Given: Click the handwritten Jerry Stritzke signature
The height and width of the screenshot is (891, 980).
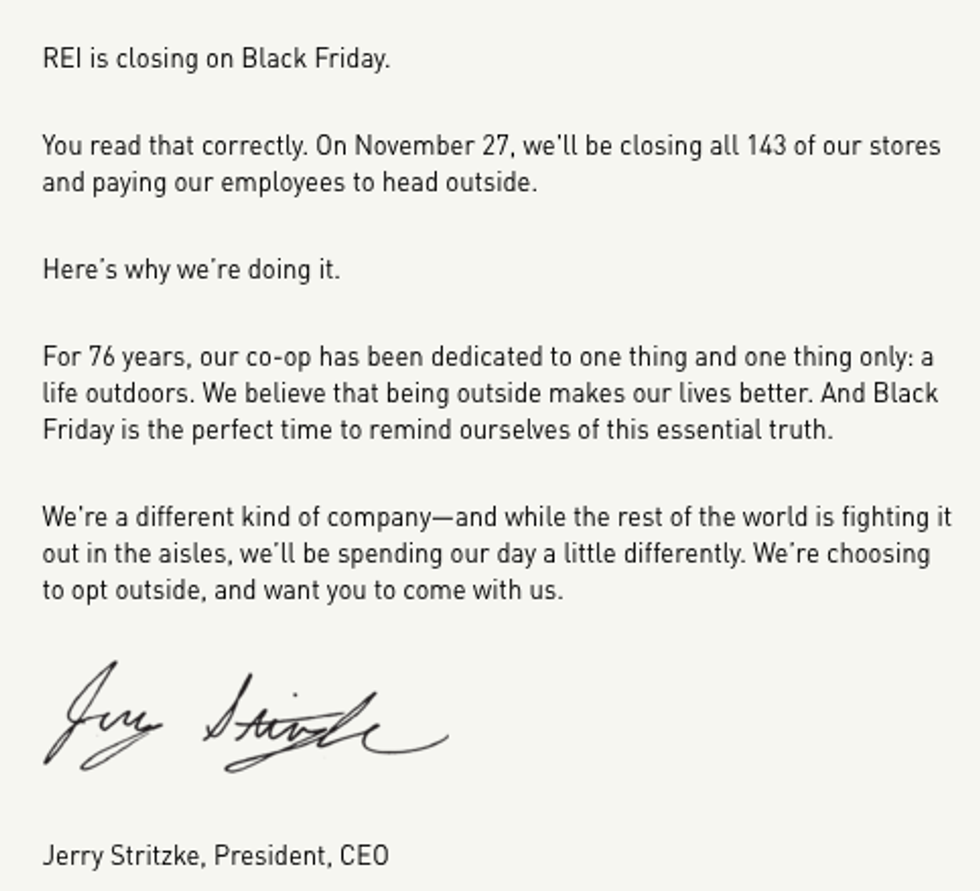Looking at the screenshot, I should (x=245, y=720).
